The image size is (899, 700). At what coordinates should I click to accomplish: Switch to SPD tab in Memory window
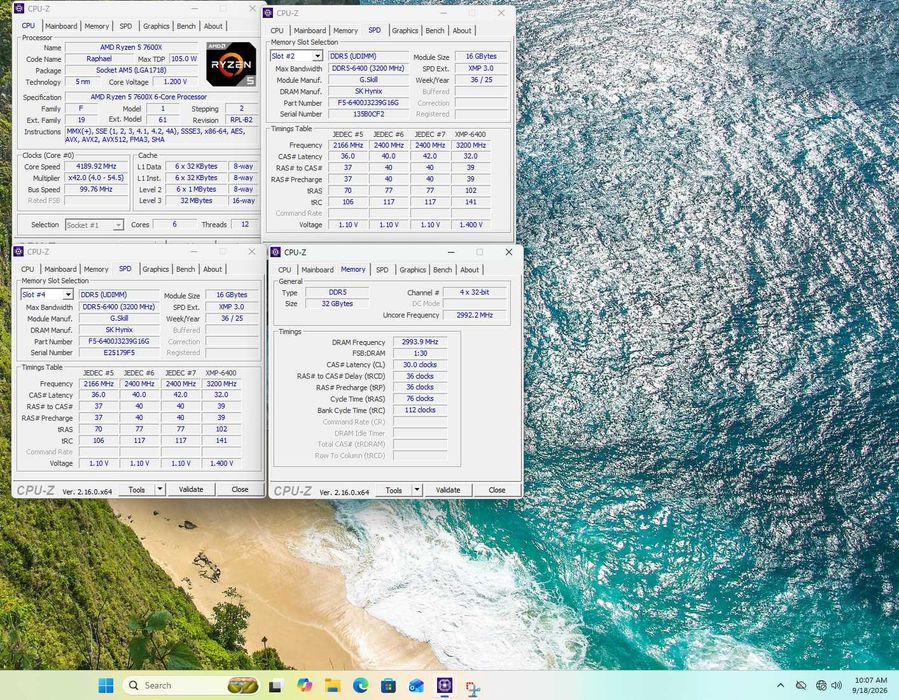tap(382, 269)
